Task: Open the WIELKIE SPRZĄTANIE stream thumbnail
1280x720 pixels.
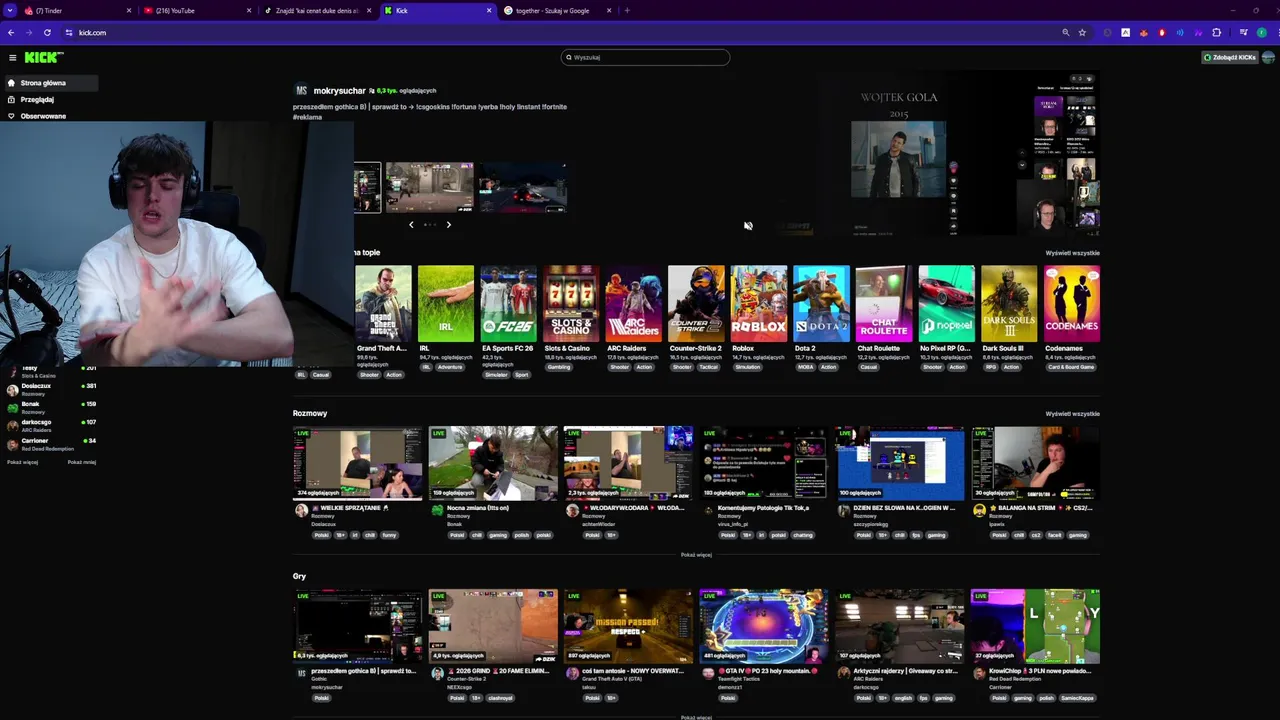Action: tap(357, 463)
